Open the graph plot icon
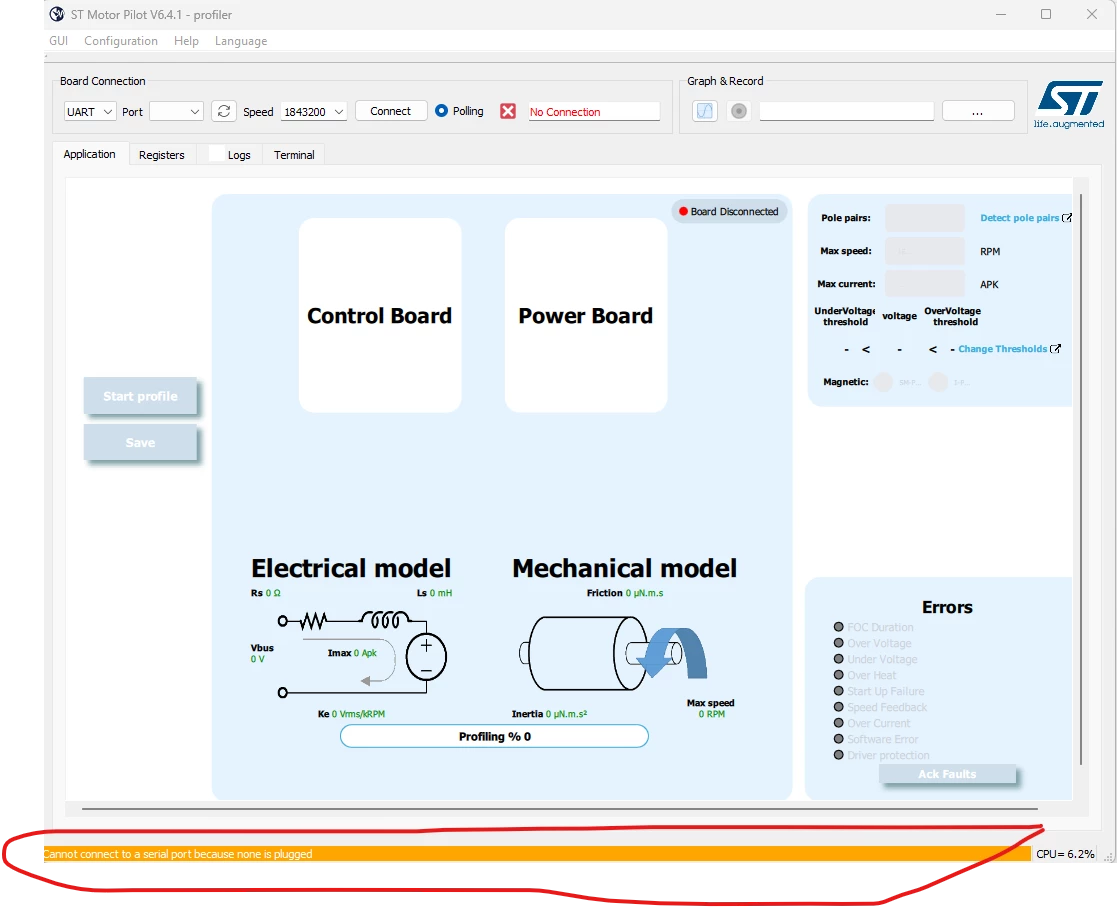The image size is (1117, 908). click(705, 111)
